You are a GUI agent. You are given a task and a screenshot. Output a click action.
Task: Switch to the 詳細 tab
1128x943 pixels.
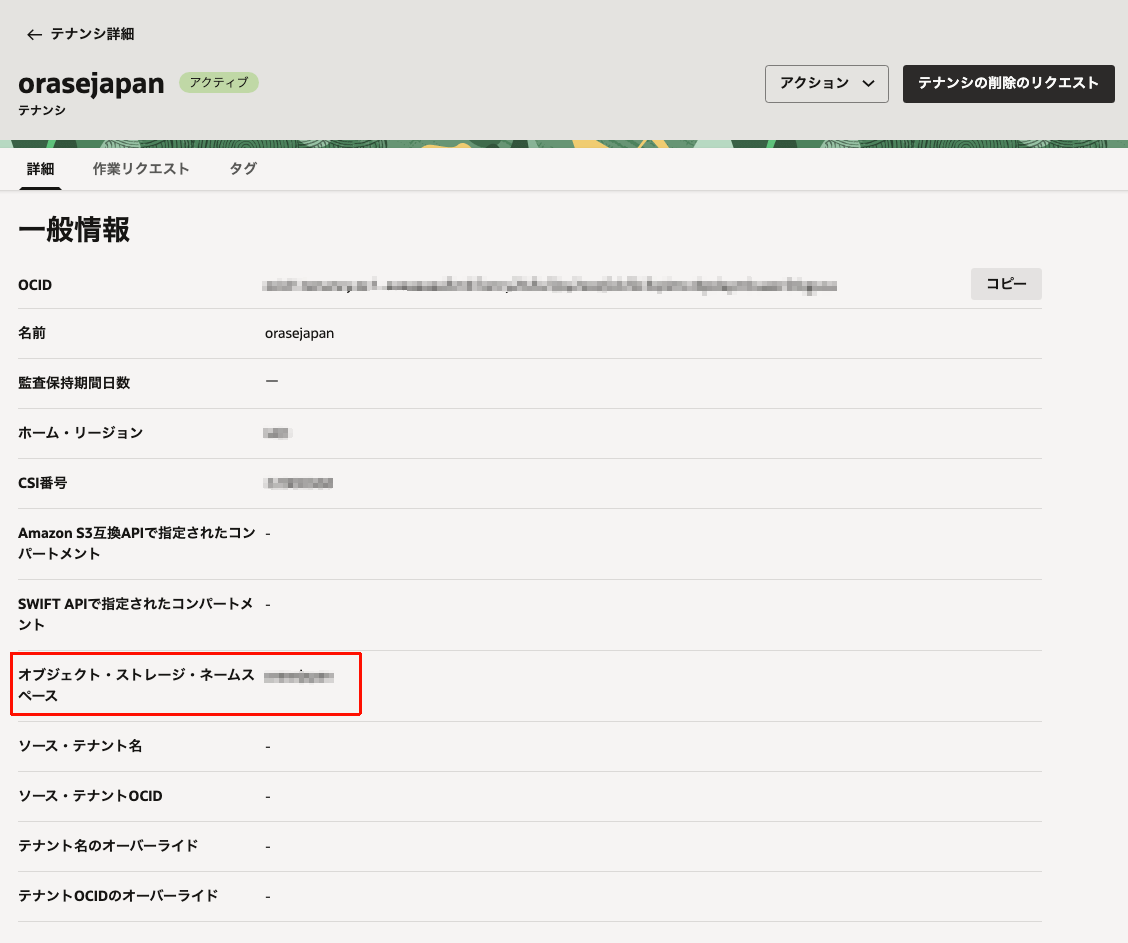[40, 169]
